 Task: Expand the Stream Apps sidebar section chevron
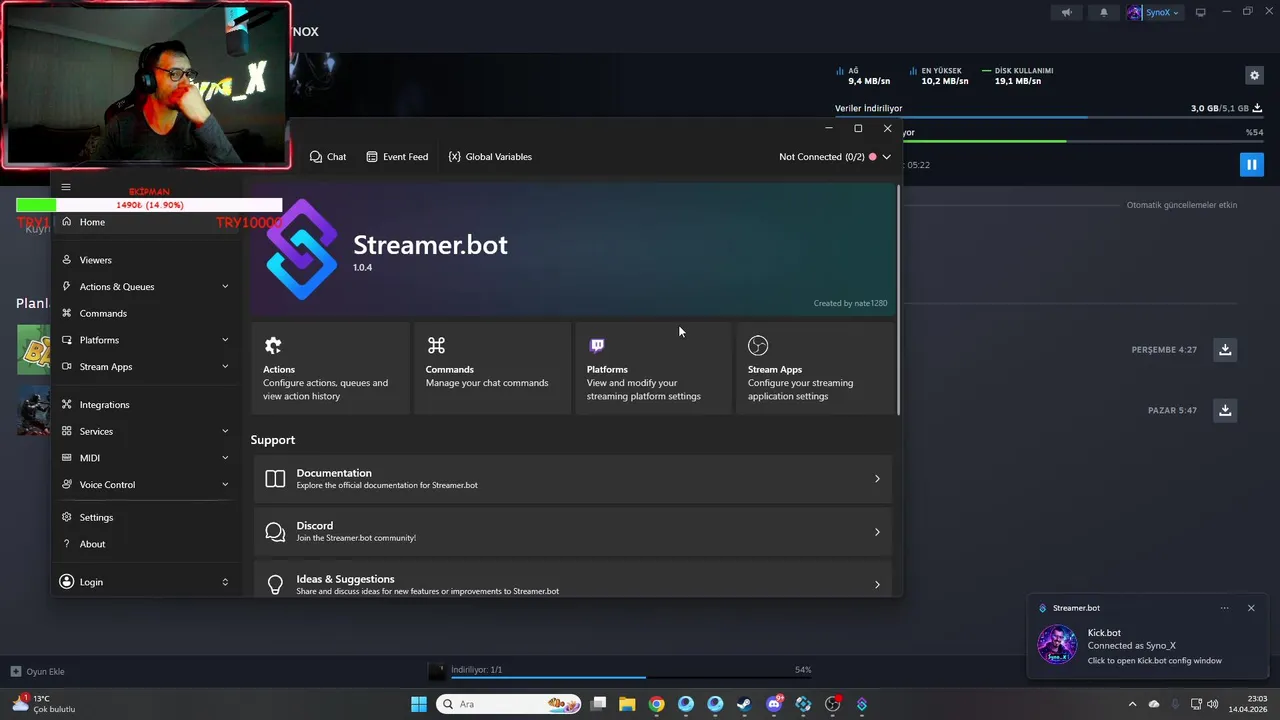(225, 367)
